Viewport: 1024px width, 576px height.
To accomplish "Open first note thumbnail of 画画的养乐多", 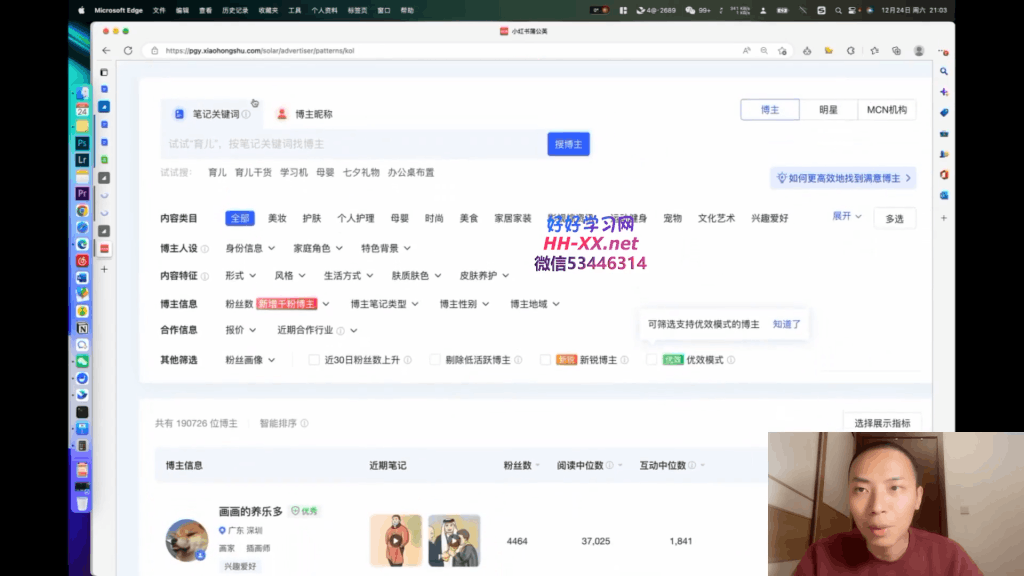I will [x=396, y=541].
